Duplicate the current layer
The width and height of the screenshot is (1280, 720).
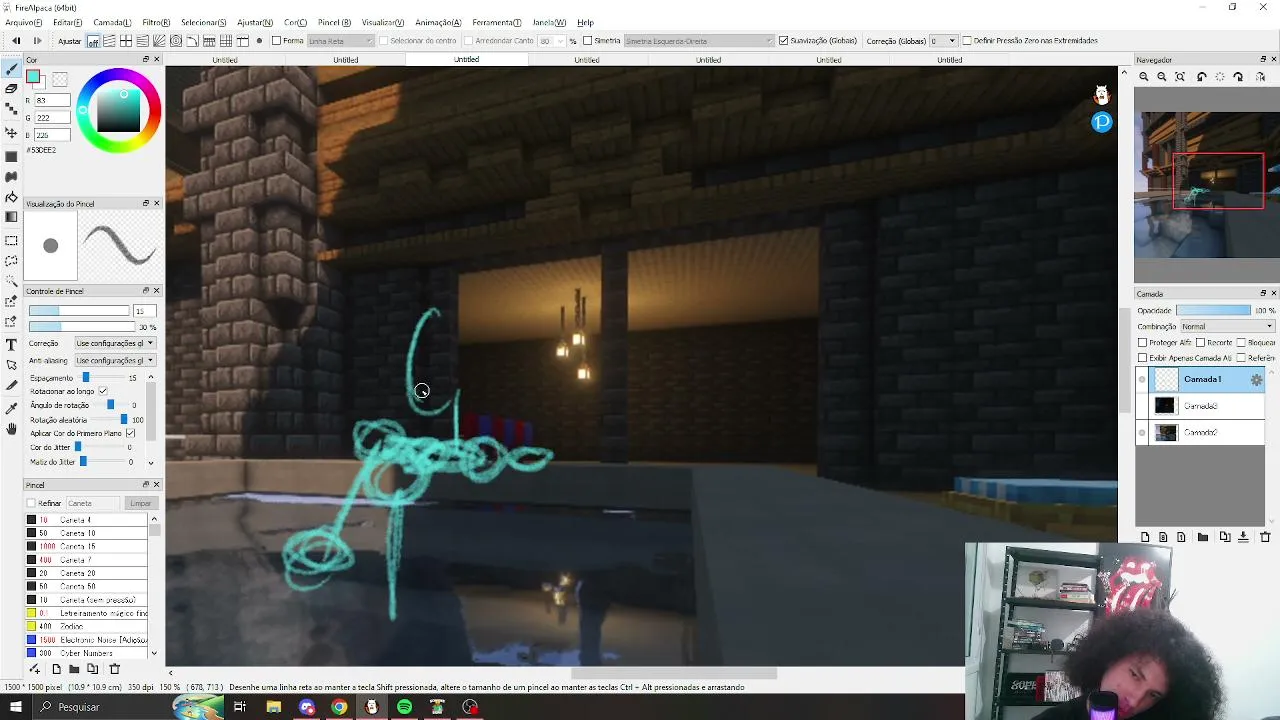(1225, 537)
